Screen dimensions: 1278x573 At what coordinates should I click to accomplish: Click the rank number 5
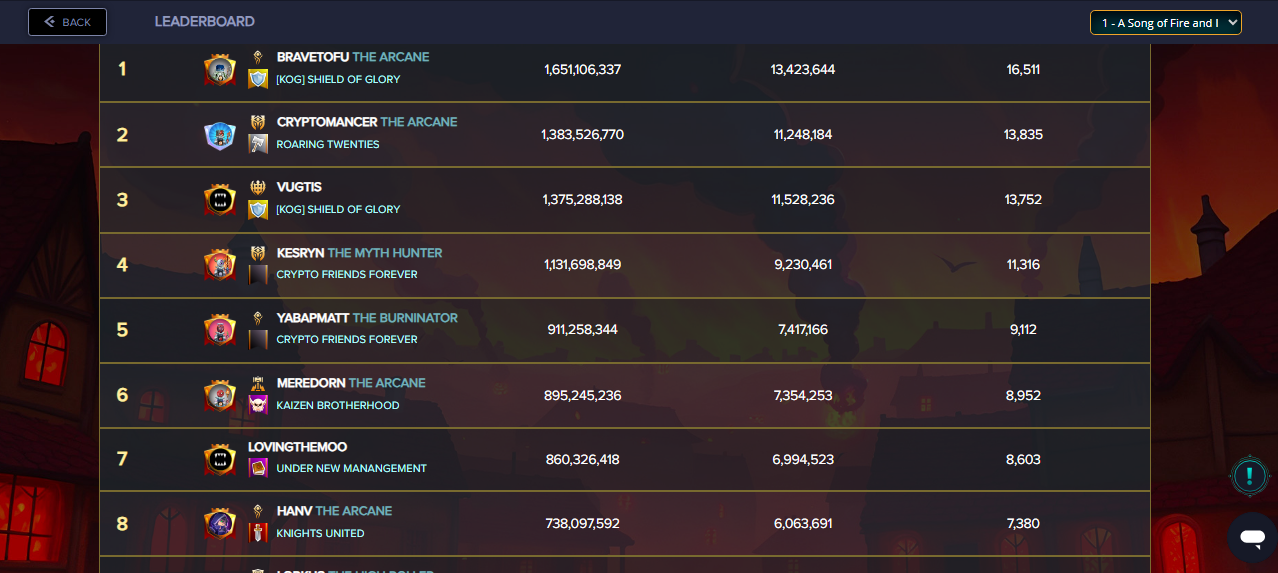pos(122,330)
